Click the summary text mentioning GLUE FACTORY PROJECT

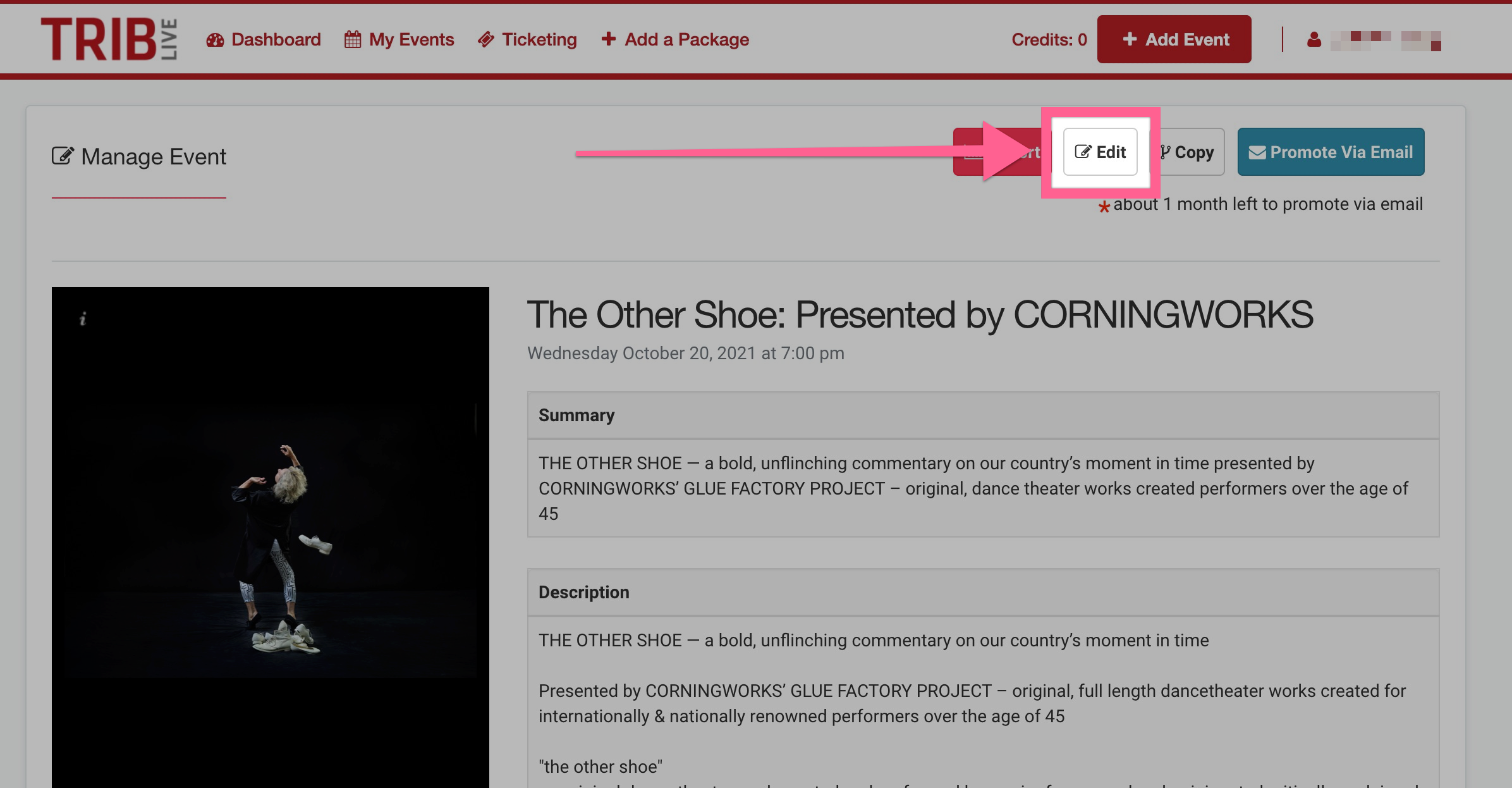pos(973,488)
